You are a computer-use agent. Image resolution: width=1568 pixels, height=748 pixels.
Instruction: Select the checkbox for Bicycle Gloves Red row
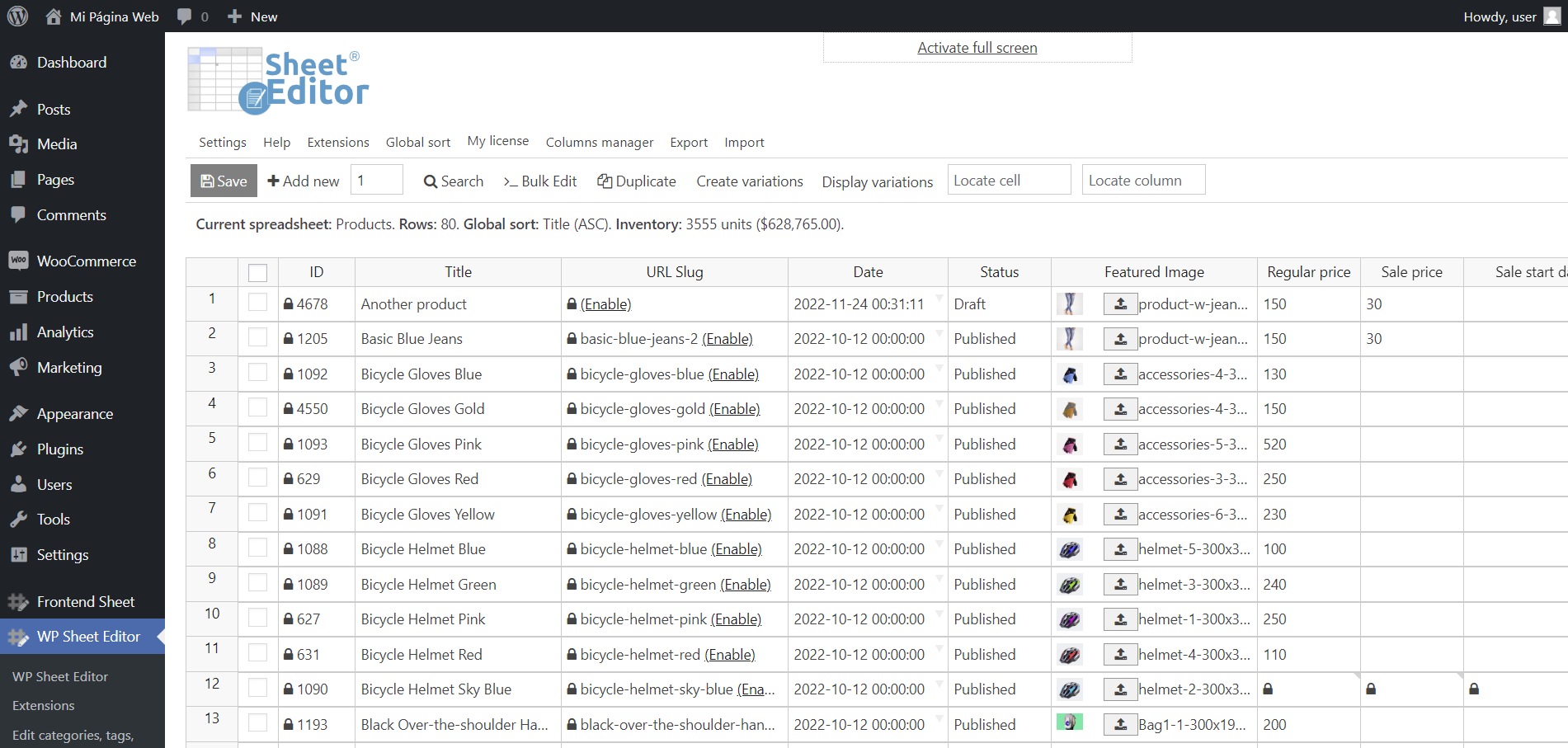tap(258, 478)
